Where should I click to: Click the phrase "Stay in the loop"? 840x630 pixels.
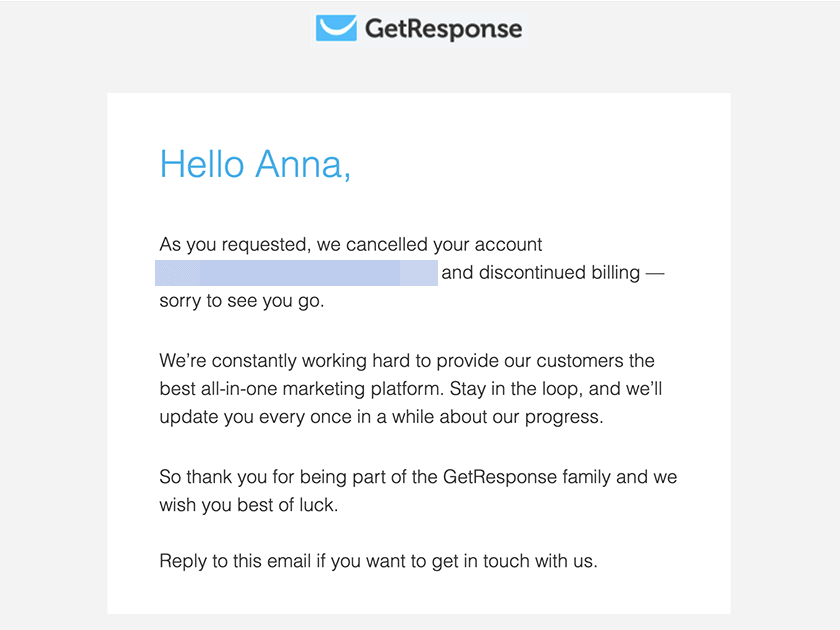coord(514,389)
